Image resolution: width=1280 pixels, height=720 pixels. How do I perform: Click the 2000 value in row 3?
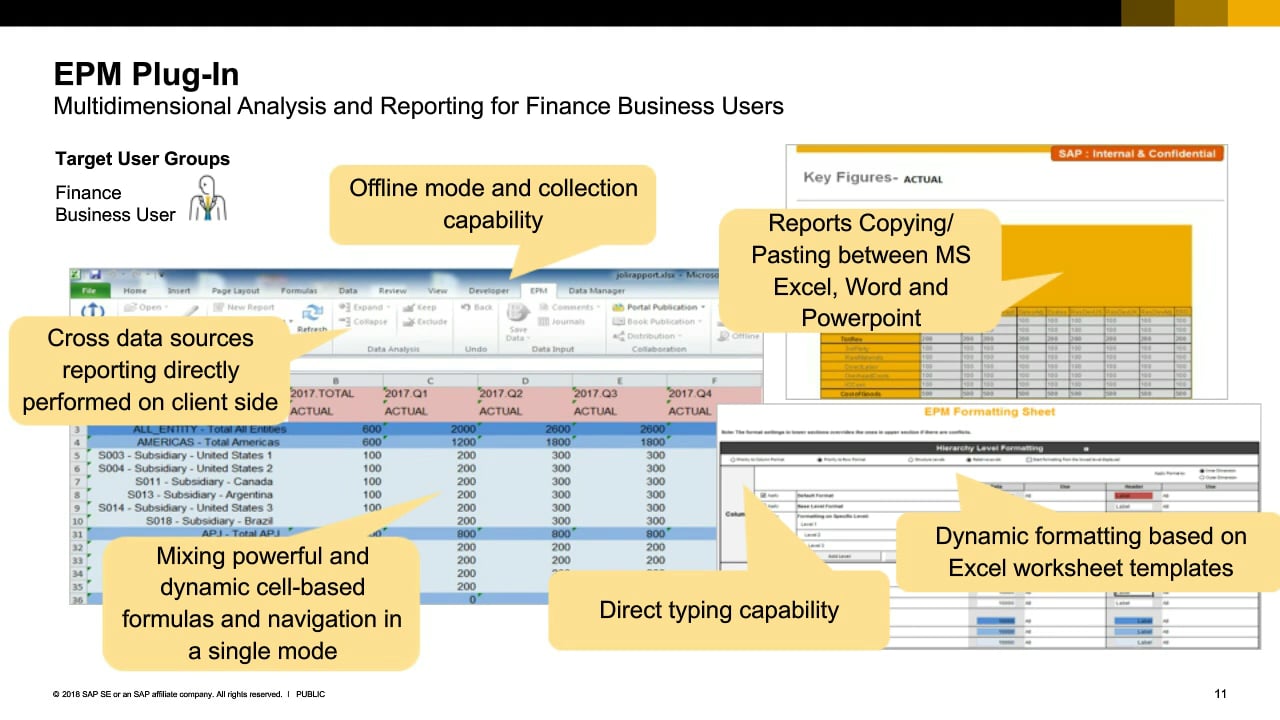click(x=463, y=429)
